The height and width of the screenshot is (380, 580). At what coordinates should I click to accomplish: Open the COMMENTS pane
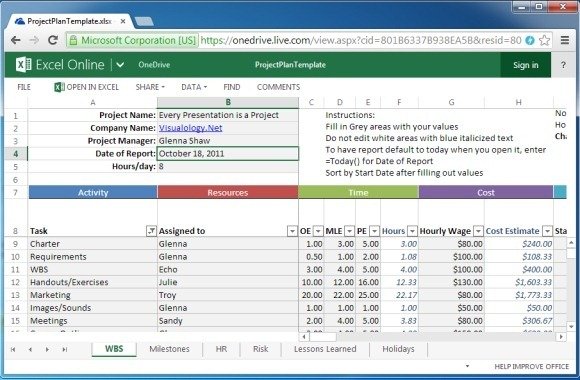click(x=278, y=87)
